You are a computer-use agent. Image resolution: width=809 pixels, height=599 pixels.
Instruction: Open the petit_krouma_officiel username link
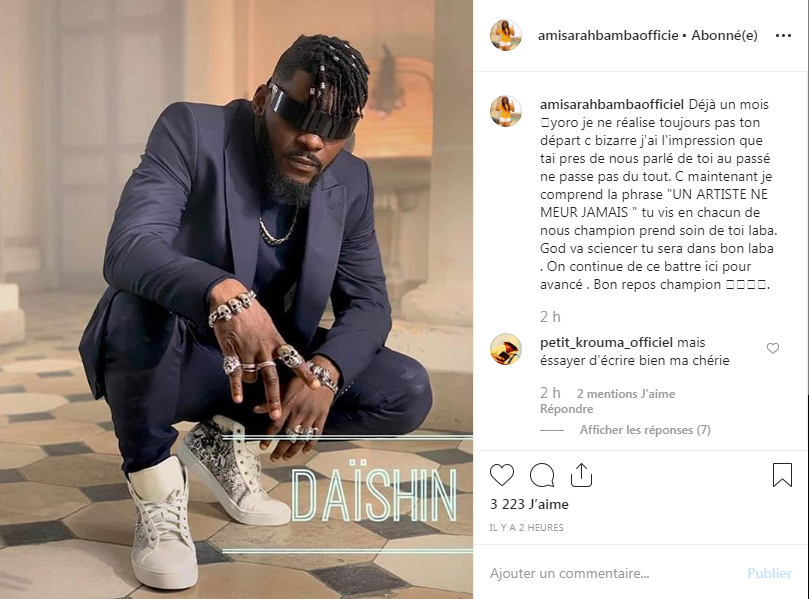click(606, 343)
